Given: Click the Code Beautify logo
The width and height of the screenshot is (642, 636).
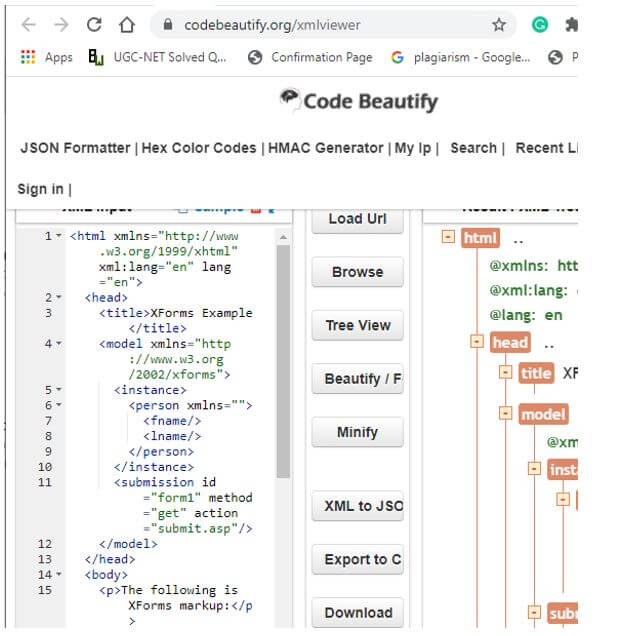Looking at the screenshot, I should click(358, 101).
